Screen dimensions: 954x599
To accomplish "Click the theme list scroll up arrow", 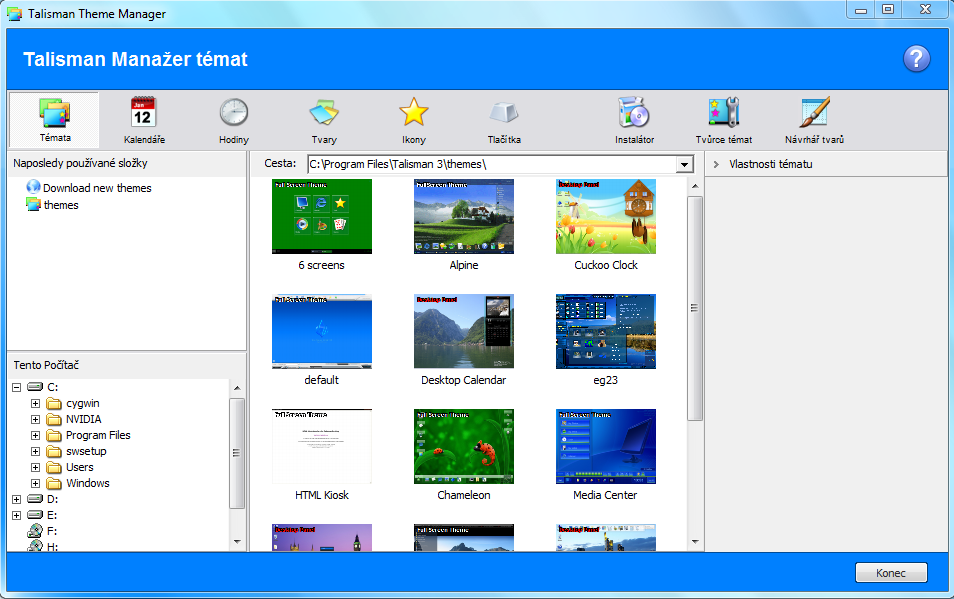I will point(695,186).
